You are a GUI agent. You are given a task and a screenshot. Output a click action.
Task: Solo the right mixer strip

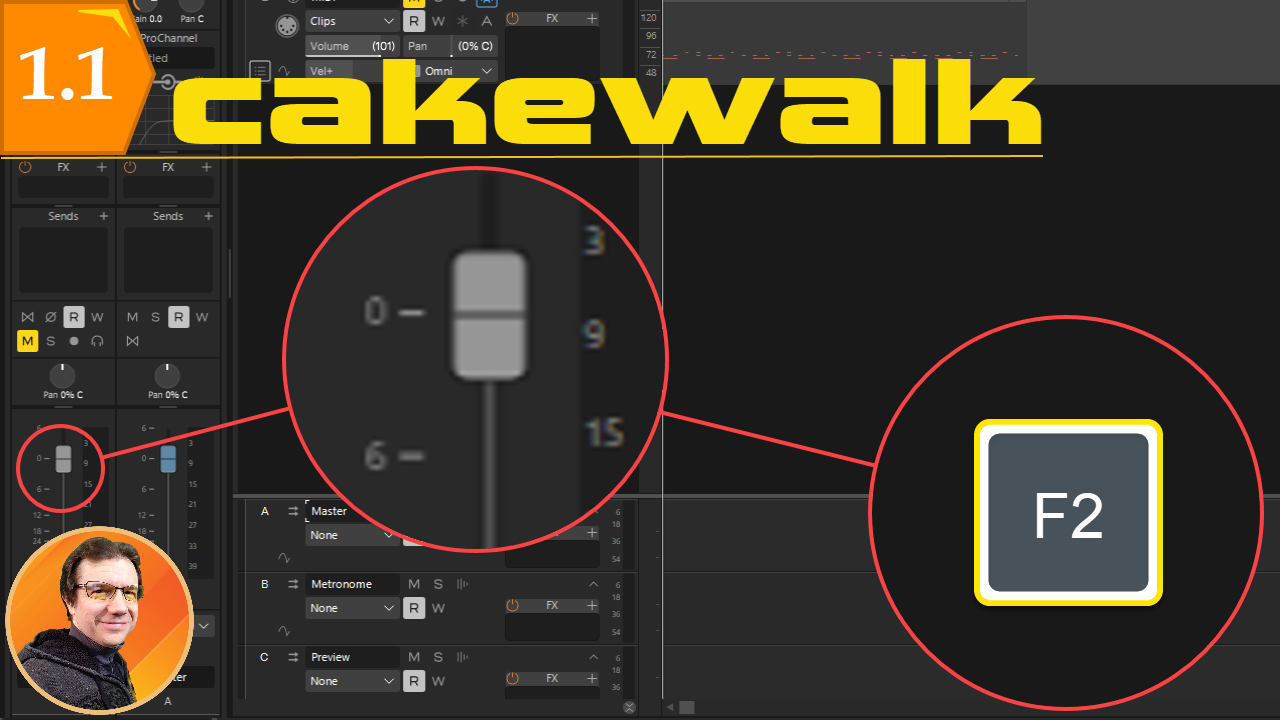point(155,317)
